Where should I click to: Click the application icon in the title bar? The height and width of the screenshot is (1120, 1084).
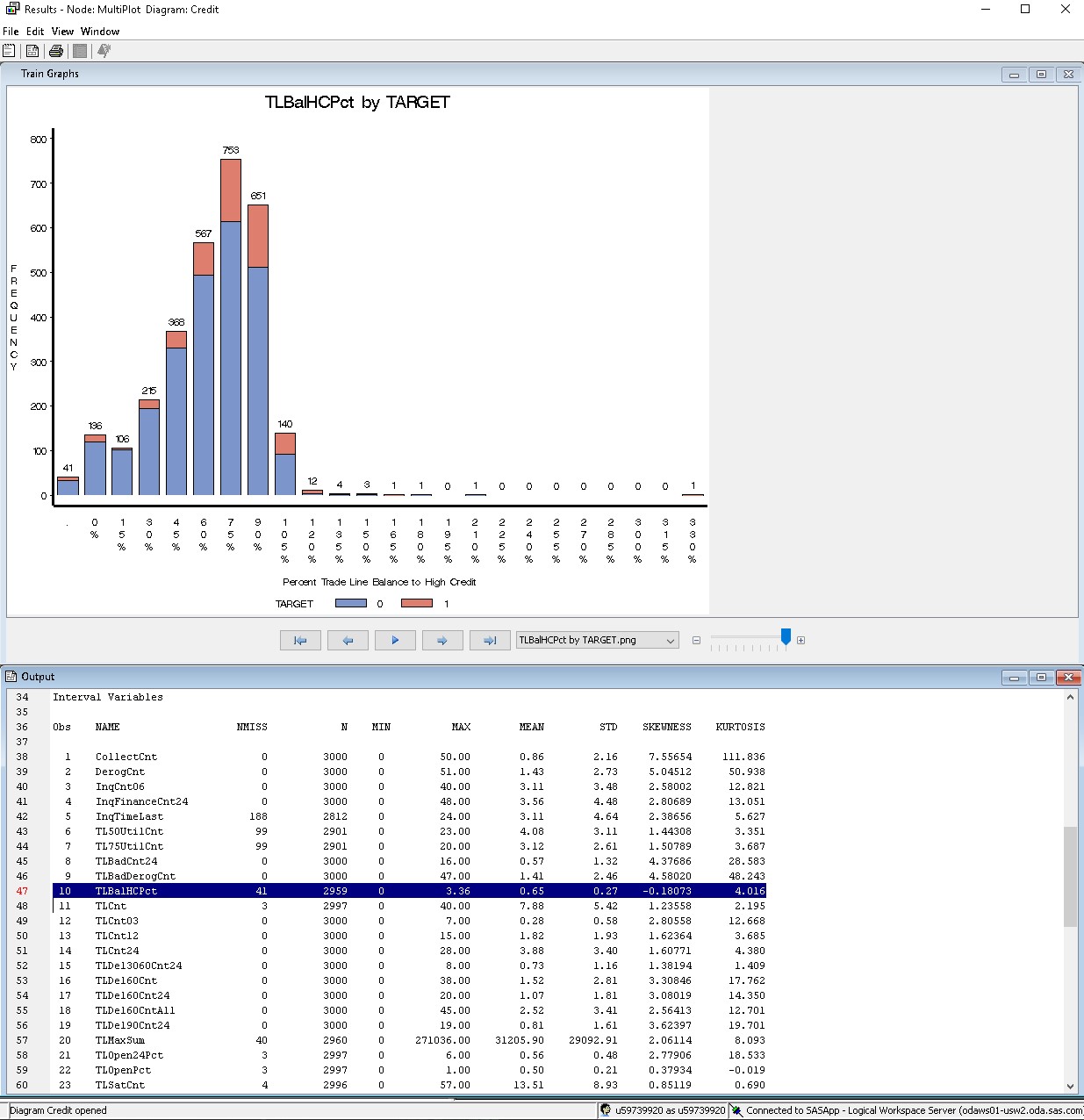pos(11,9)
